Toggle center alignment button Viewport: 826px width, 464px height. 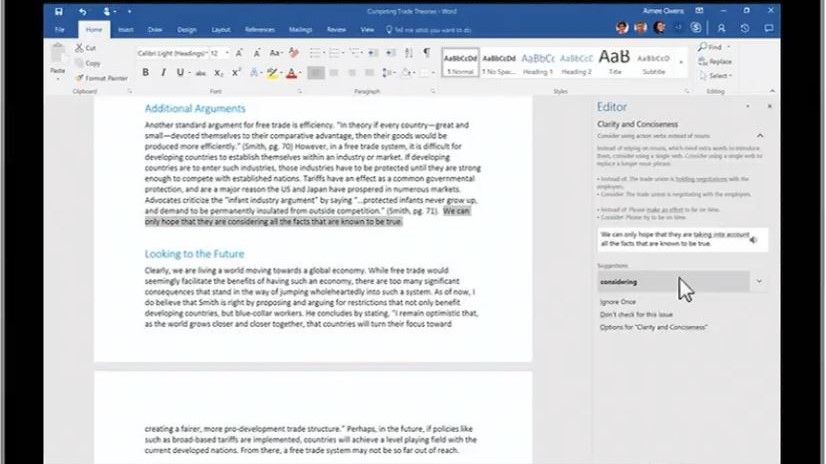coord(333,73)
